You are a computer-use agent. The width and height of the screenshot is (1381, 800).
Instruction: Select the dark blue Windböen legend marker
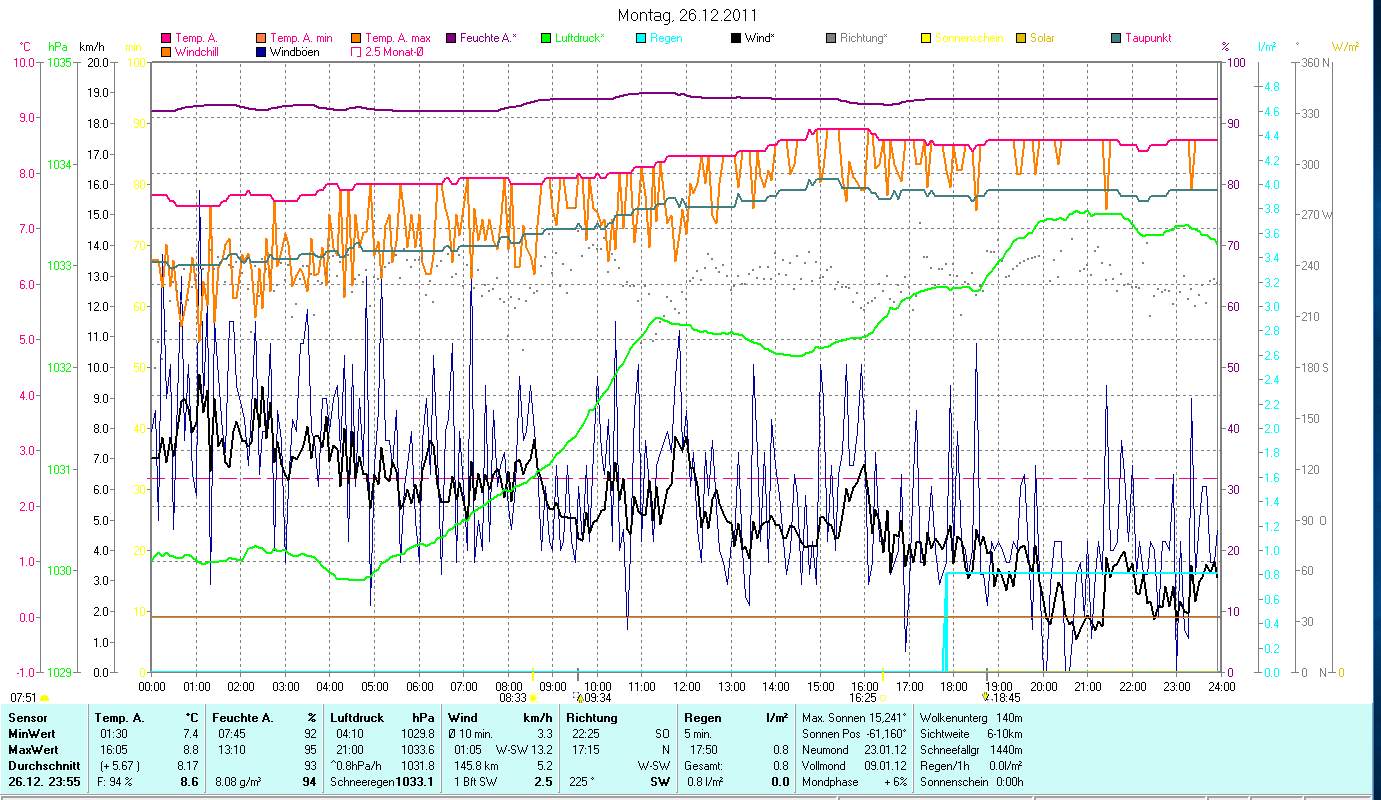coord(261,51)
